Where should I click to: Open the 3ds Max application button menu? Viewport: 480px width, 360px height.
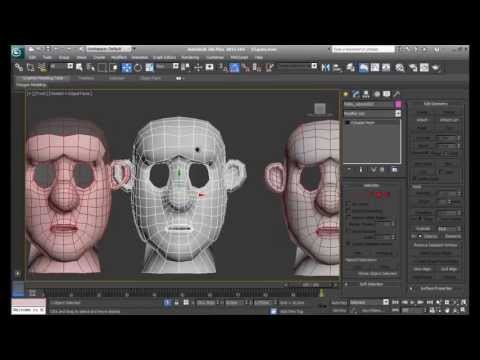tap(17, 52)
